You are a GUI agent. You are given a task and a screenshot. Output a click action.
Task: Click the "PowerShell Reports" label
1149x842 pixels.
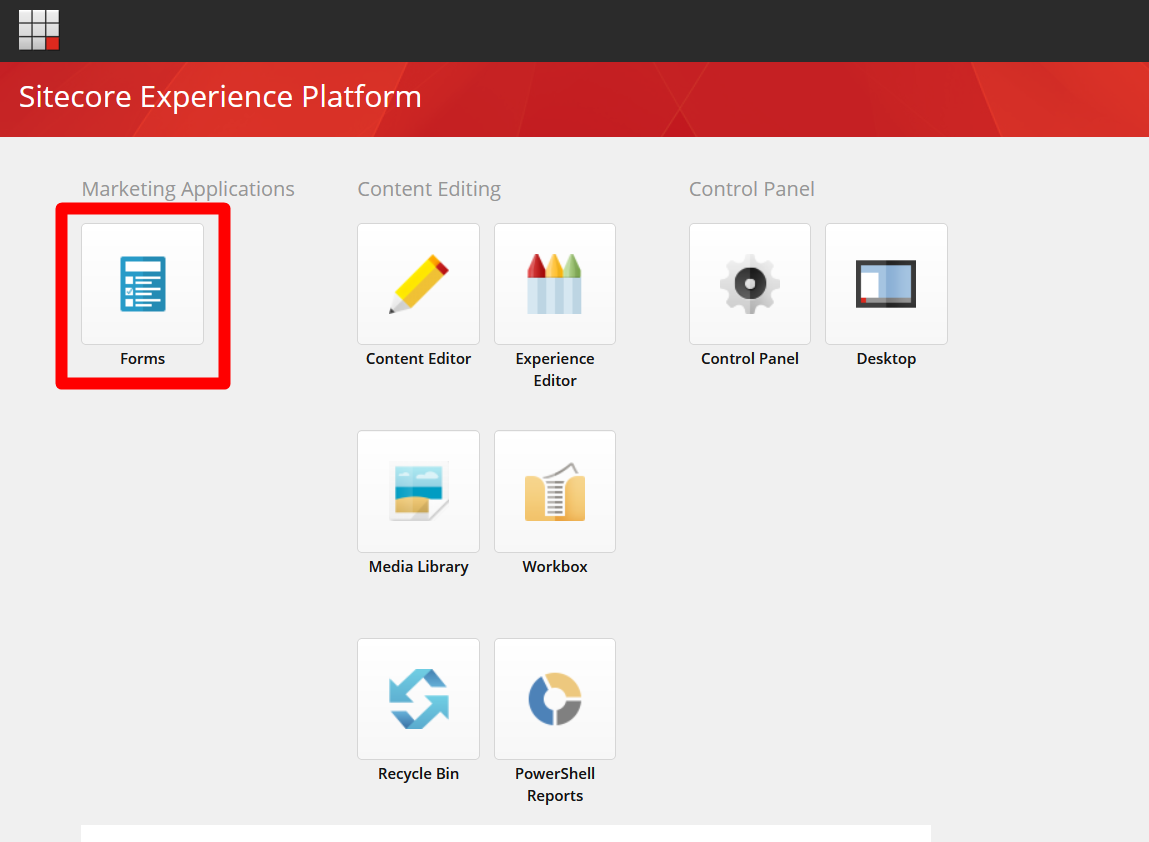[555, 784]
